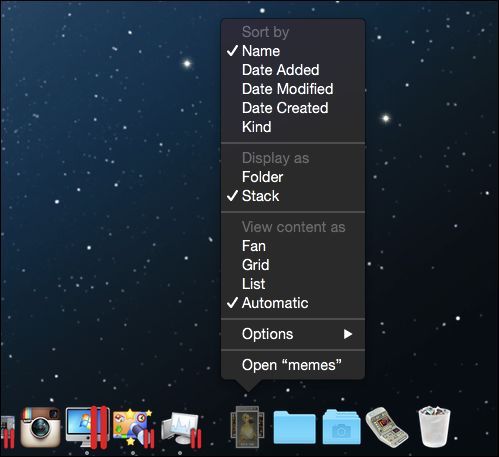Viewport: 499px width, 457px height.
Task: Launch the Parallels Windows iMac icon
Action: pos(87,428)
